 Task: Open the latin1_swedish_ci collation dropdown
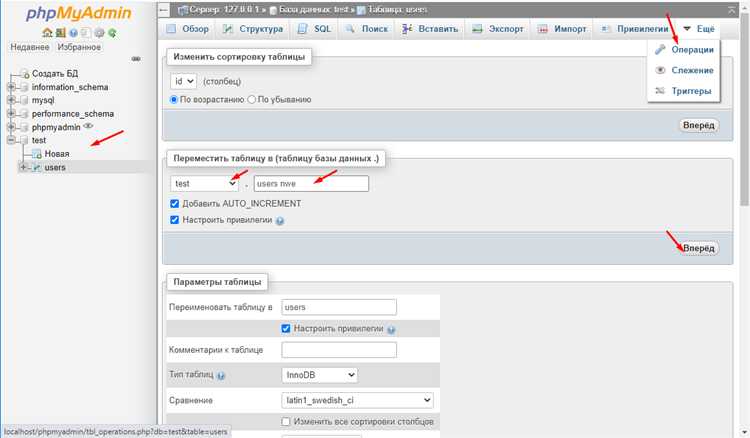coord(357,400)
